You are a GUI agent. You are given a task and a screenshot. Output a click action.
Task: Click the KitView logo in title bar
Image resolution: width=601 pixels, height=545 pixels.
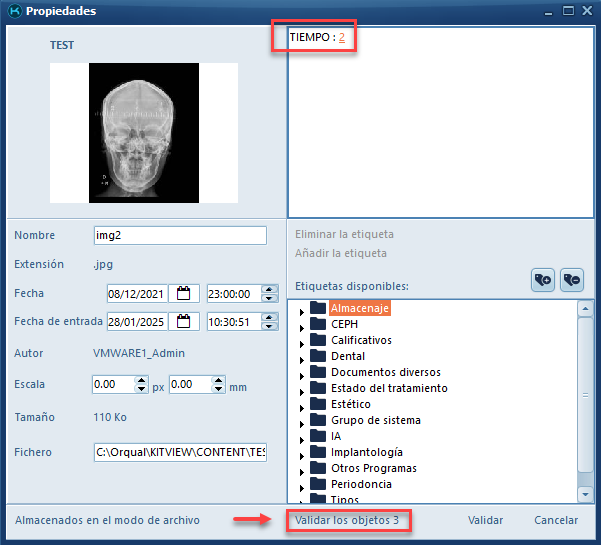tap(15, 11)
